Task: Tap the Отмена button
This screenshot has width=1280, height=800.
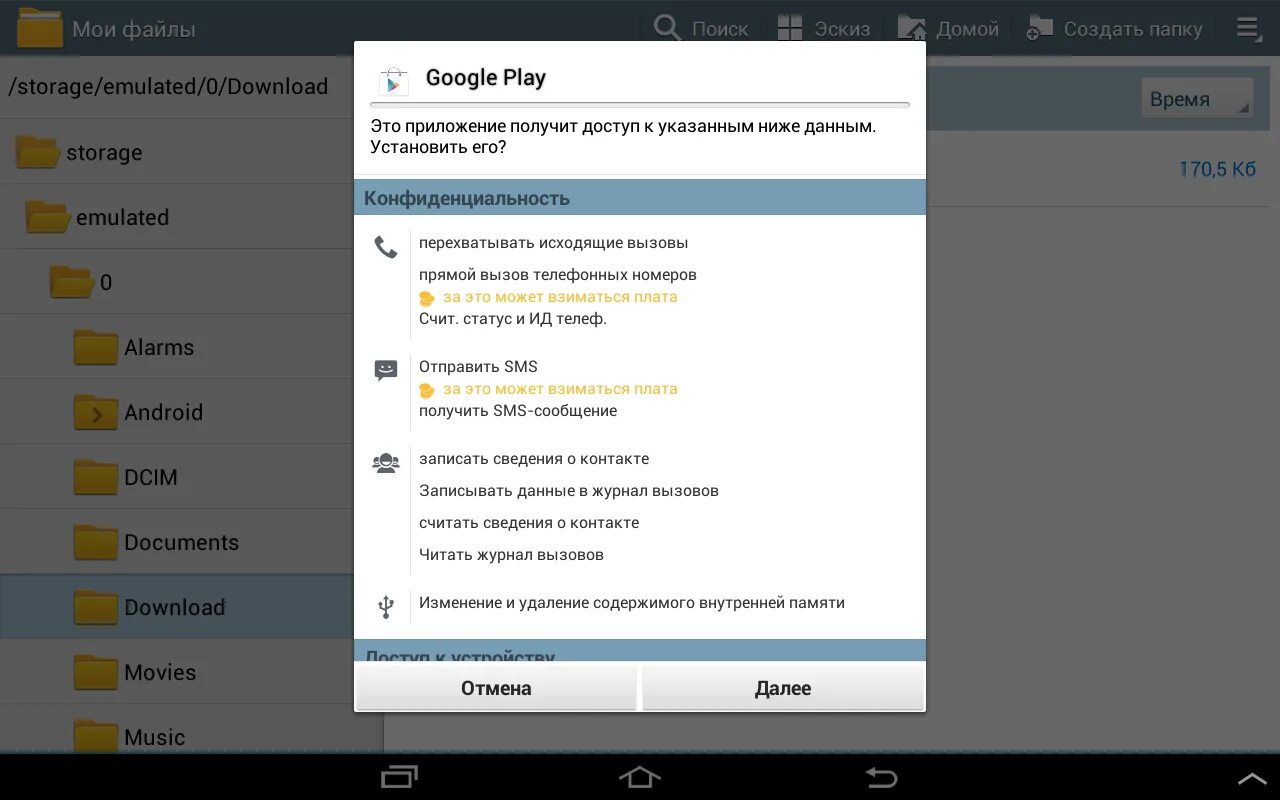Action: point(496,688)
